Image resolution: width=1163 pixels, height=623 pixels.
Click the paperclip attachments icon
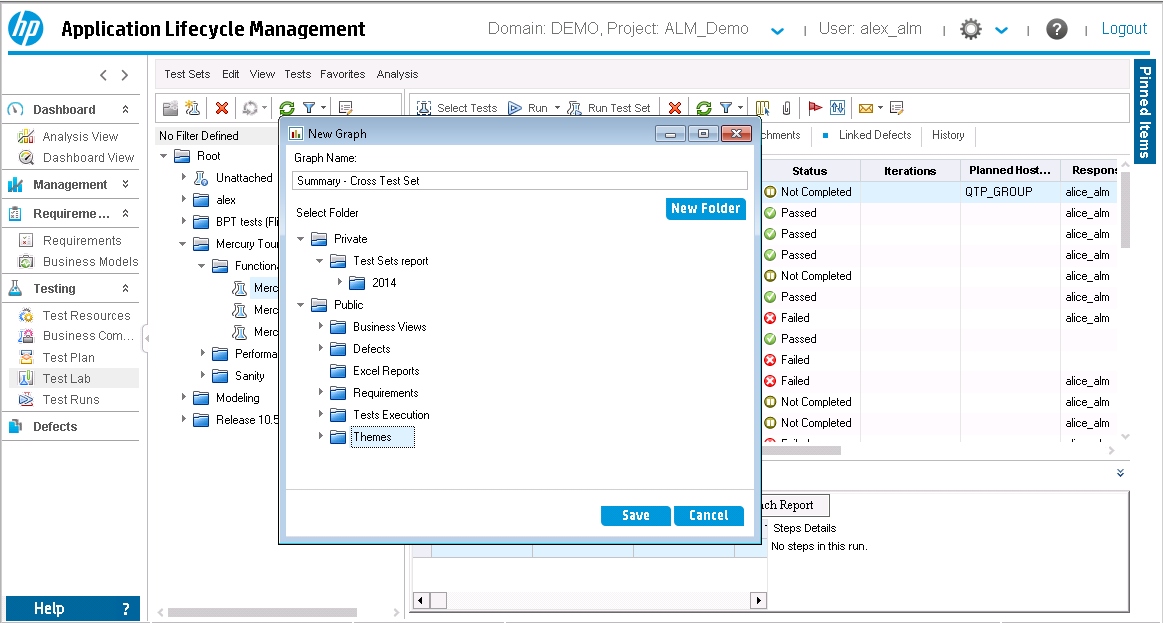click(786, 108)
